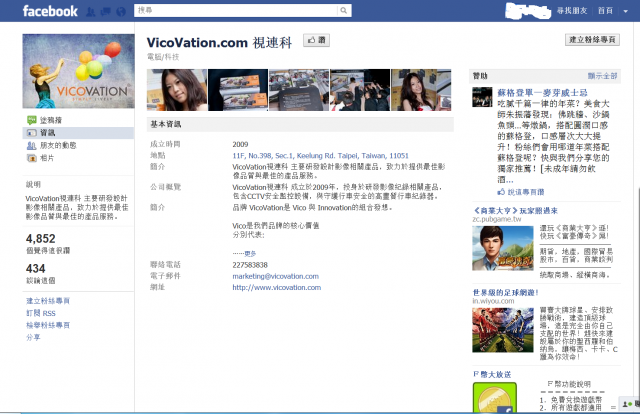Click the friends activity people icon
640x414 pixels.
click(x=32, y=145)
